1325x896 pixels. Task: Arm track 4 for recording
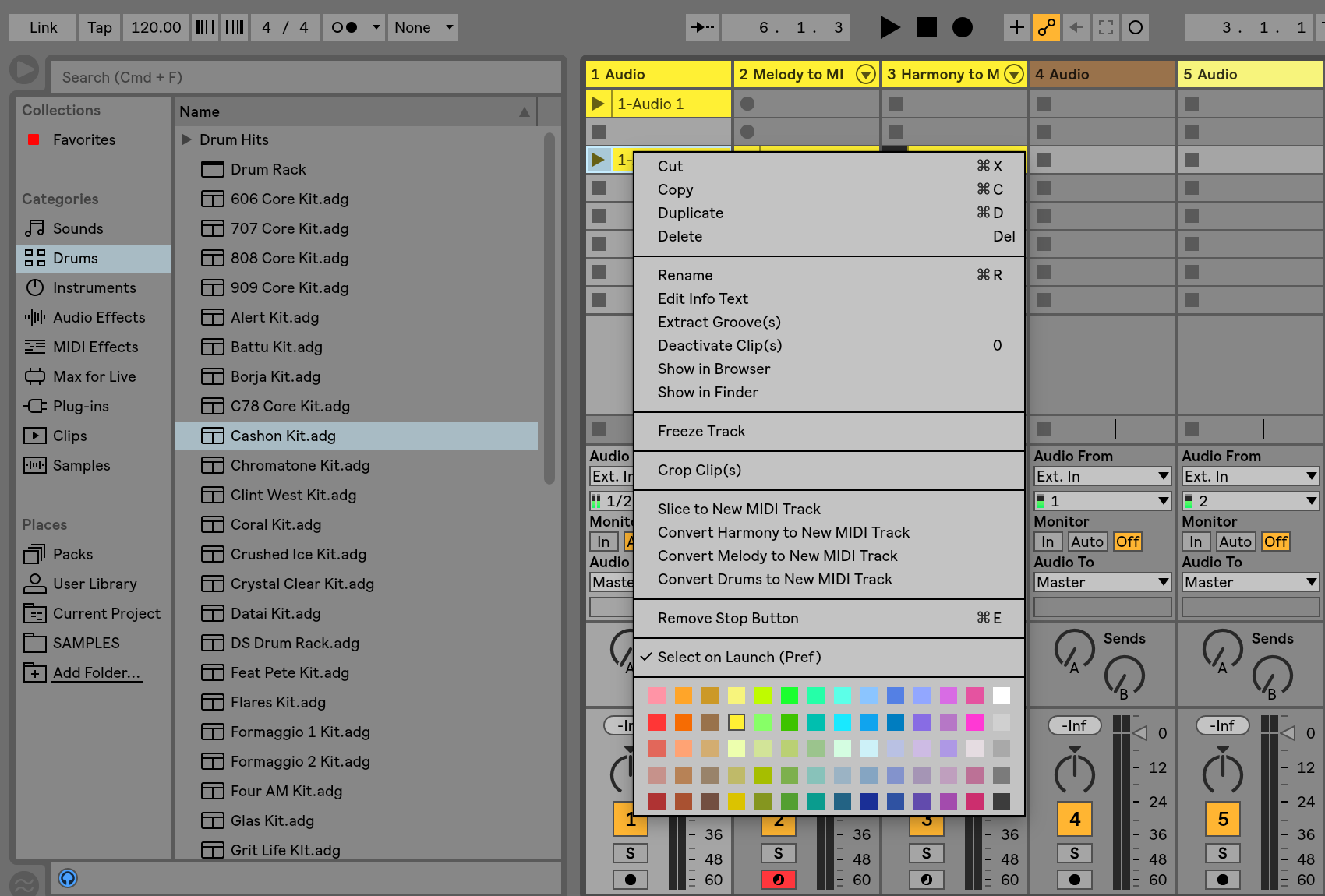(x=1074, y=880)
